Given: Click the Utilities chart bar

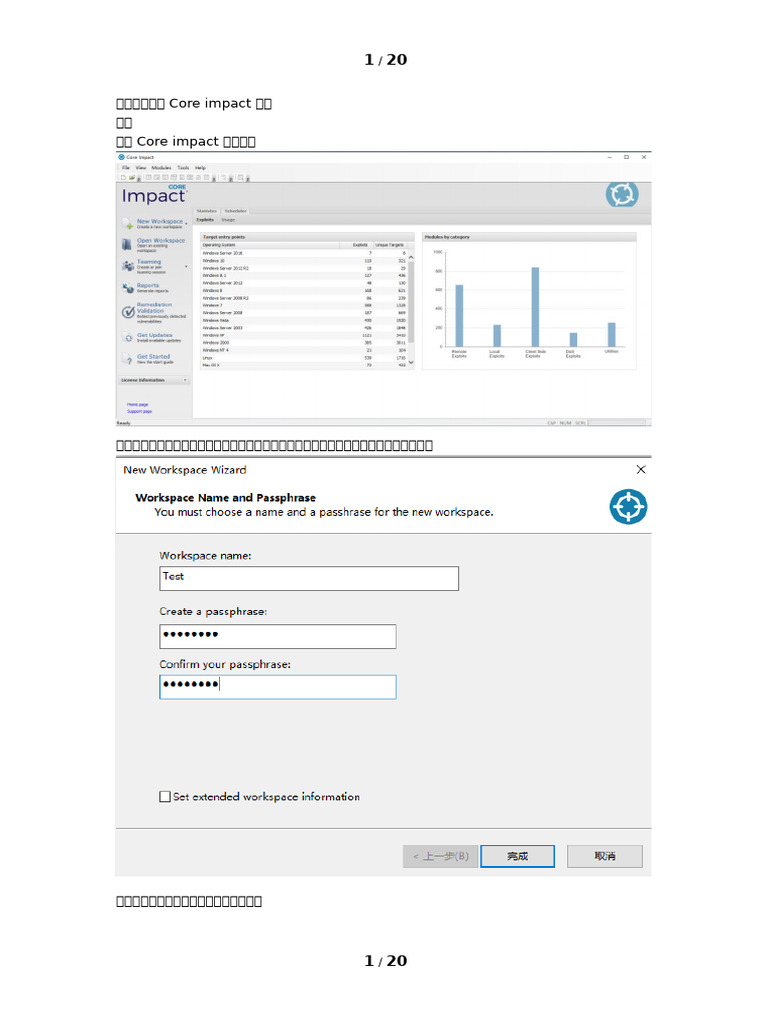Looking at the screenshot, I should pyautogui.click(x=611, y=334).
